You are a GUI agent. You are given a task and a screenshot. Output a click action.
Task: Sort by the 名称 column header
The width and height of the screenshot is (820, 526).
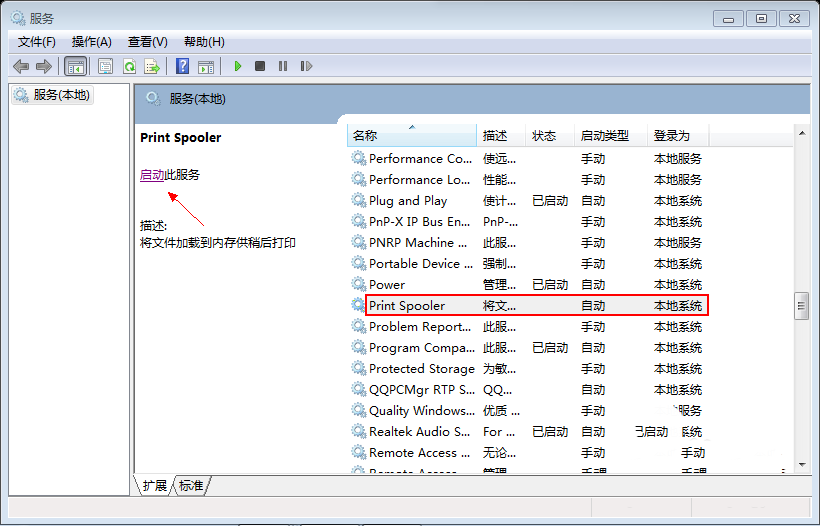click(412, 135)
